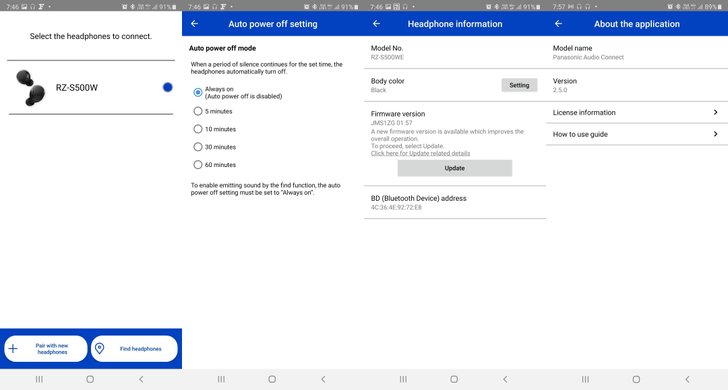728x390 pixels.
Task: Select the RZ-S500W radio dot
Action: (168, 87)
